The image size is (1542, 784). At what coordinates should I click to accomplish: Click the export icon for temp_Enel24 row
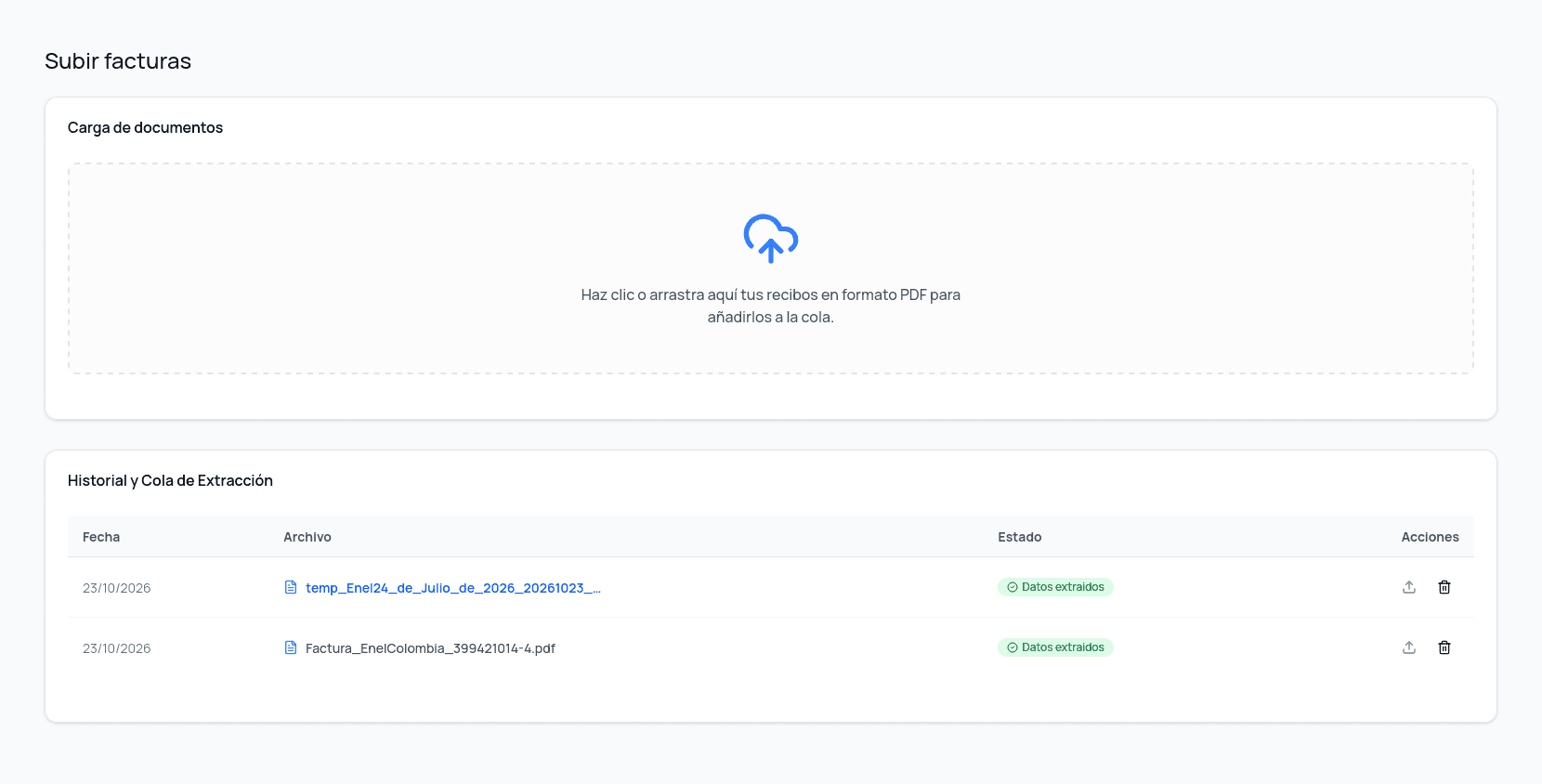(1409, 587)
